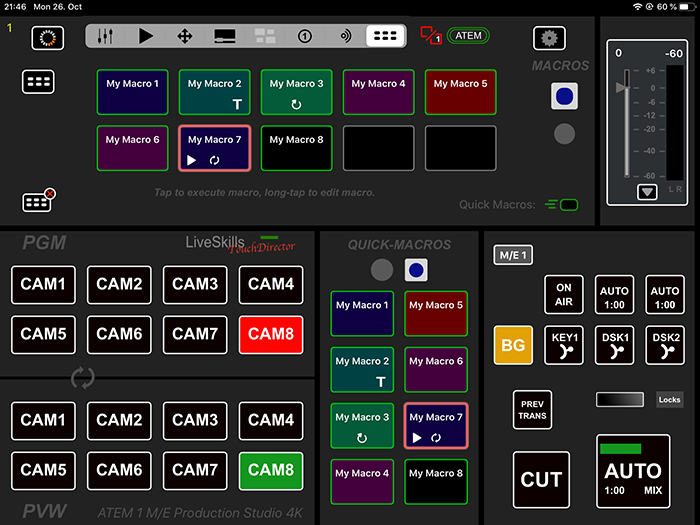Enable the BG next transition button

[513, 345]
